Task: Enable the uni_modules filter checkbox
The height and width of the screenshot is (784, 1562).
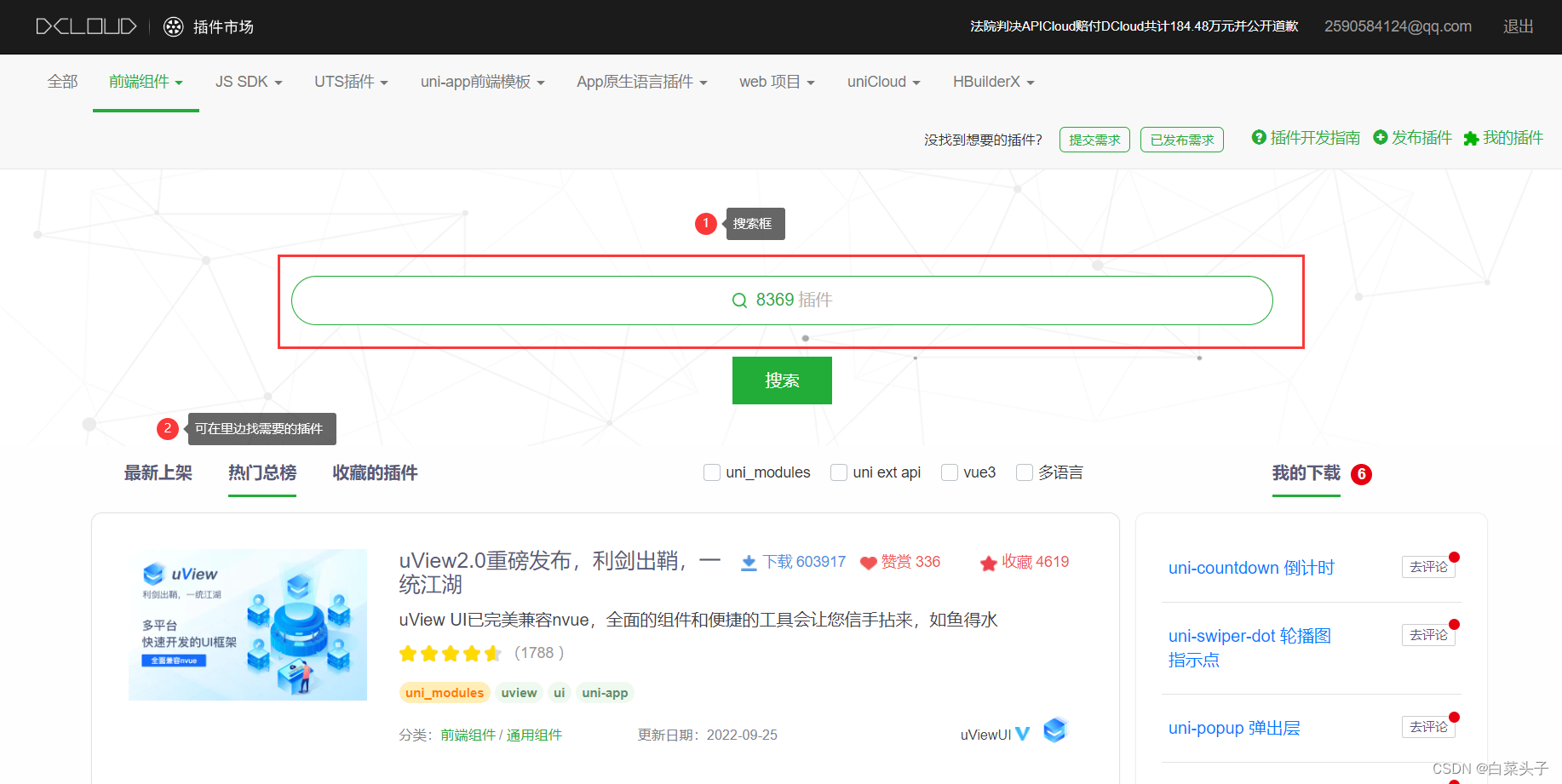Action: 712,472
